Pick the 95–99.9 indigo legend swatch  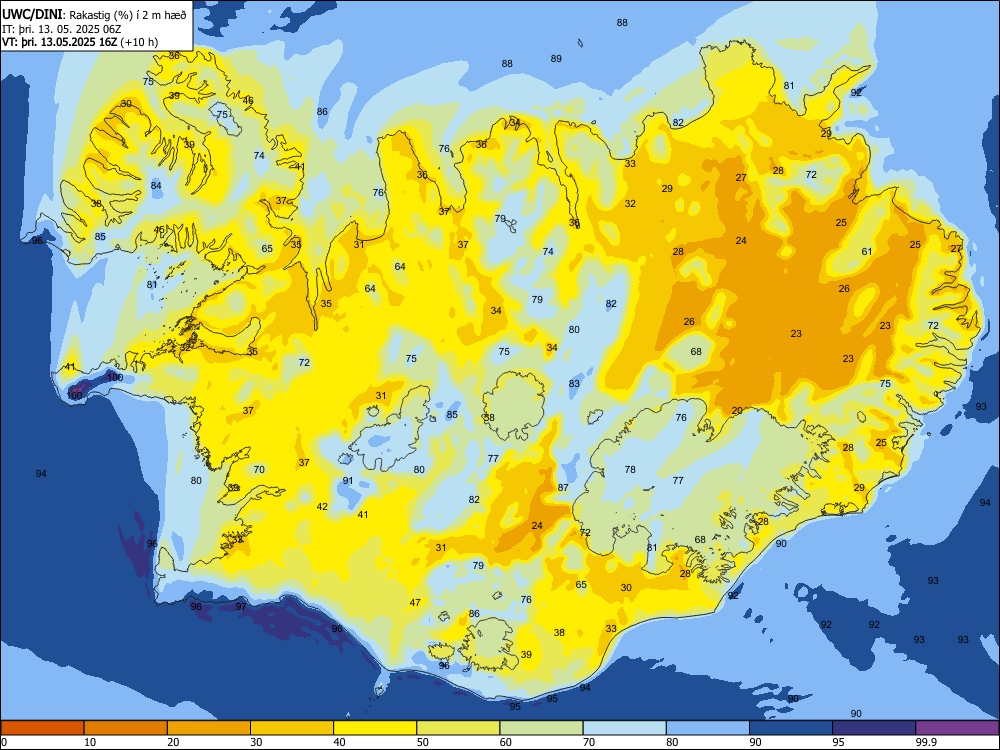coord(874,728)
